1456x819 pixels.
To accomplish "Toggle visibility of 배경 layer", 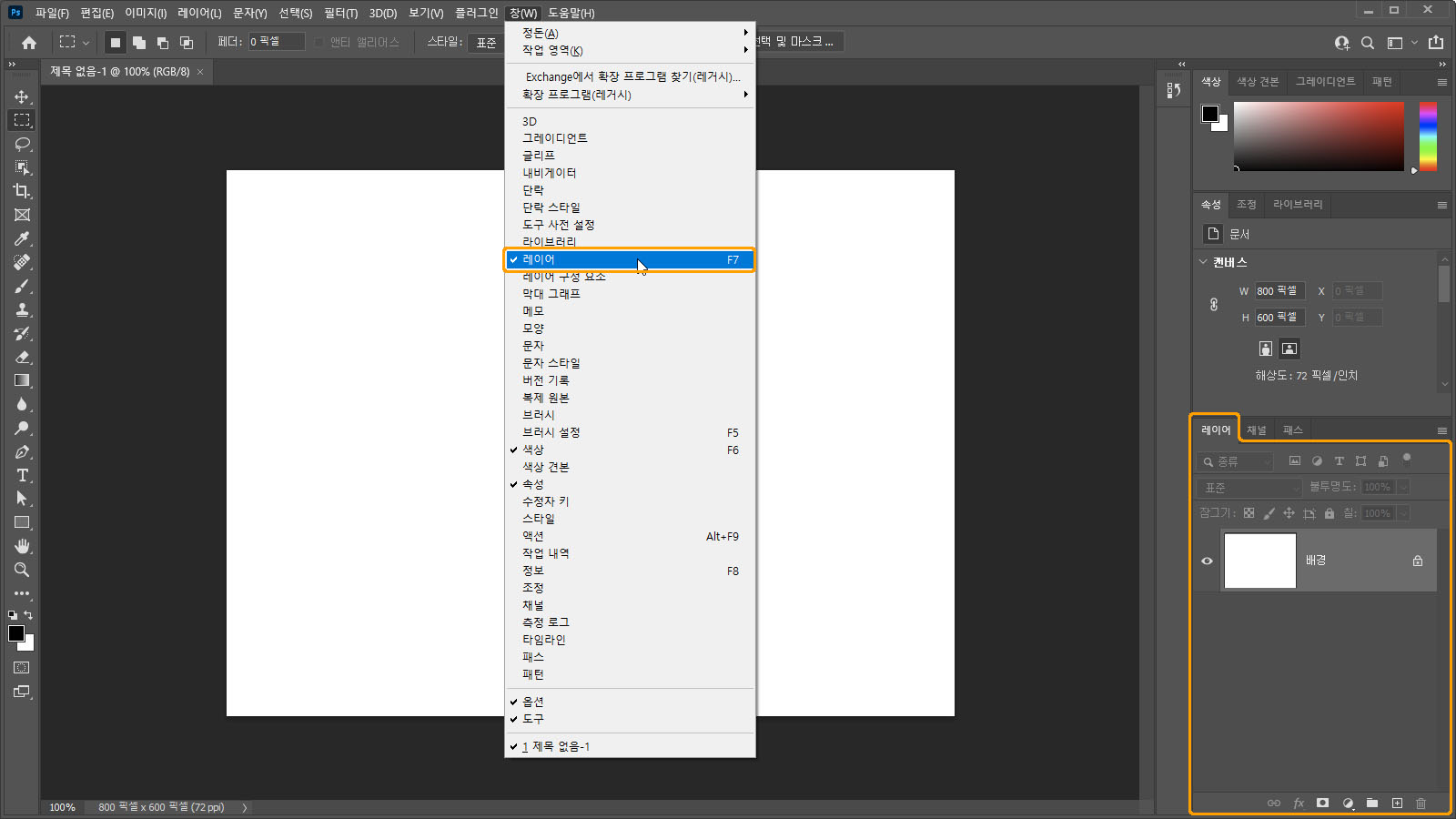I will tap(1207, 561).
